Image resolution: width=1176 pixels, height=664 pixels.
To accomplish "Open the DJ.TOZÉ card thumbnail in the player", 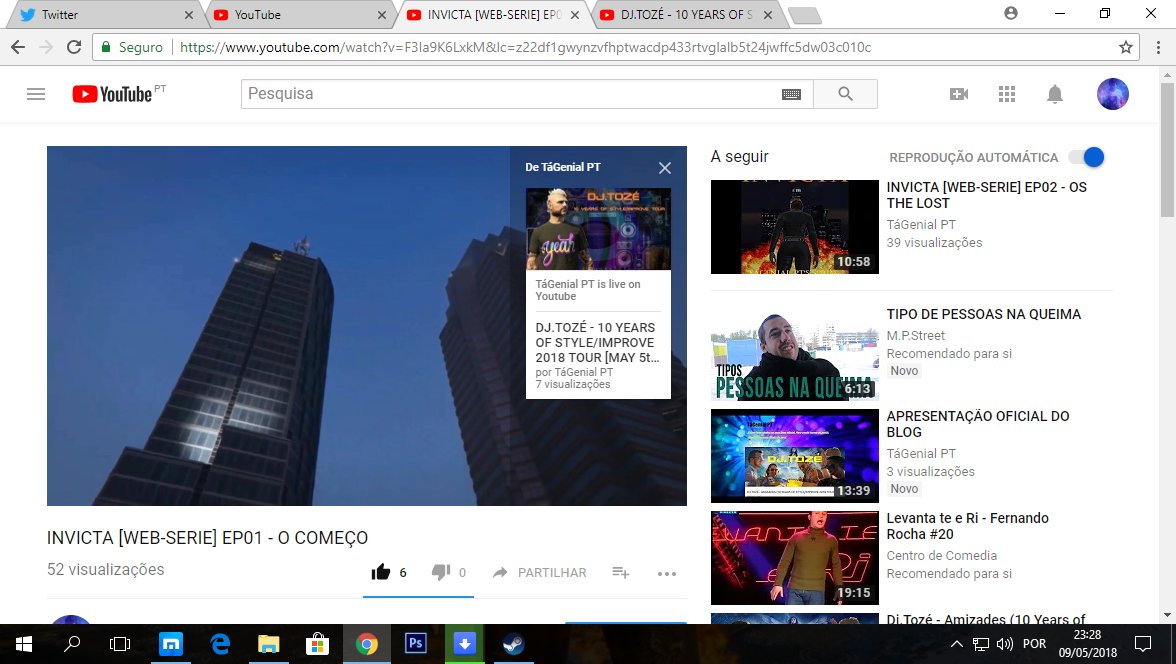I will pos(598,229).
